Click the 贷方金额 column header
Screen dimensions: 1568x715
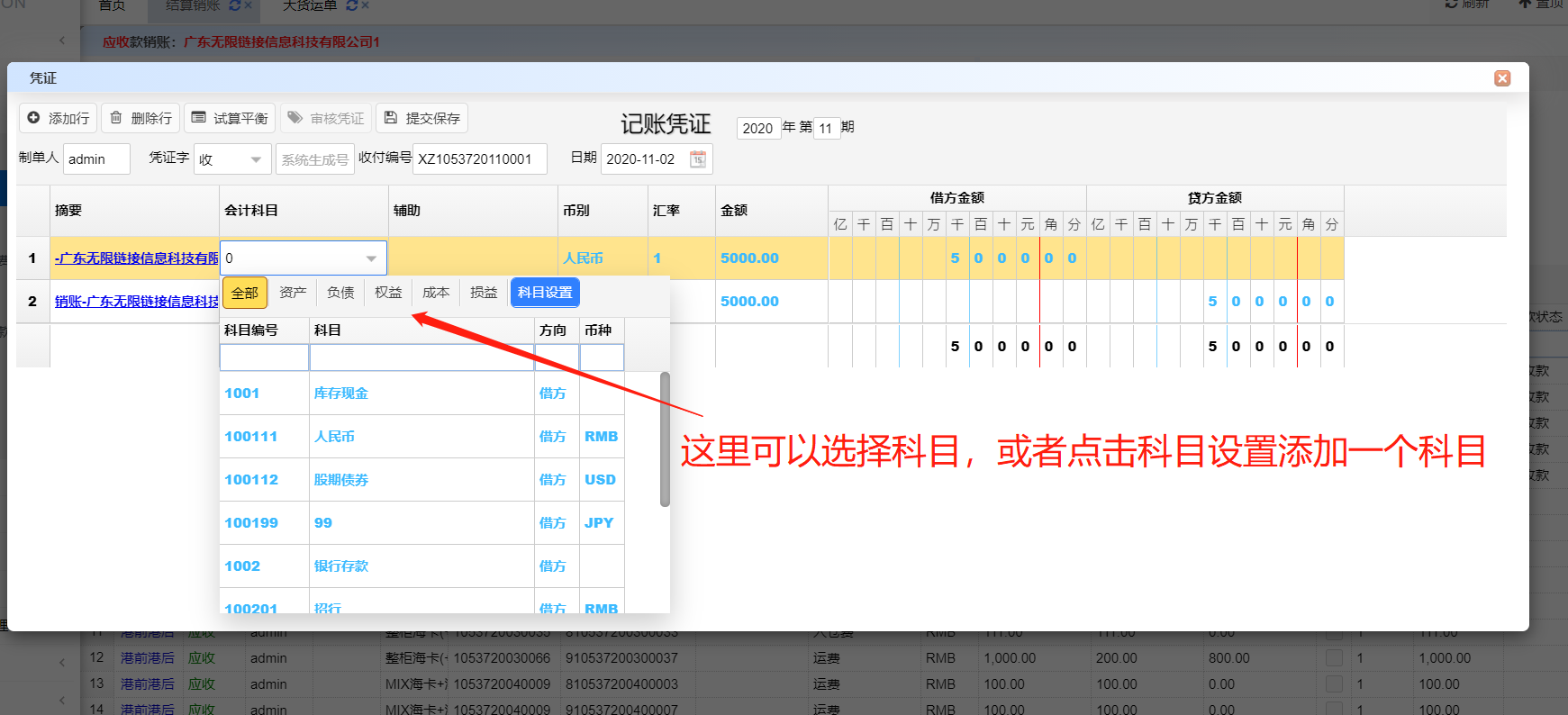tap(1214, 198)
